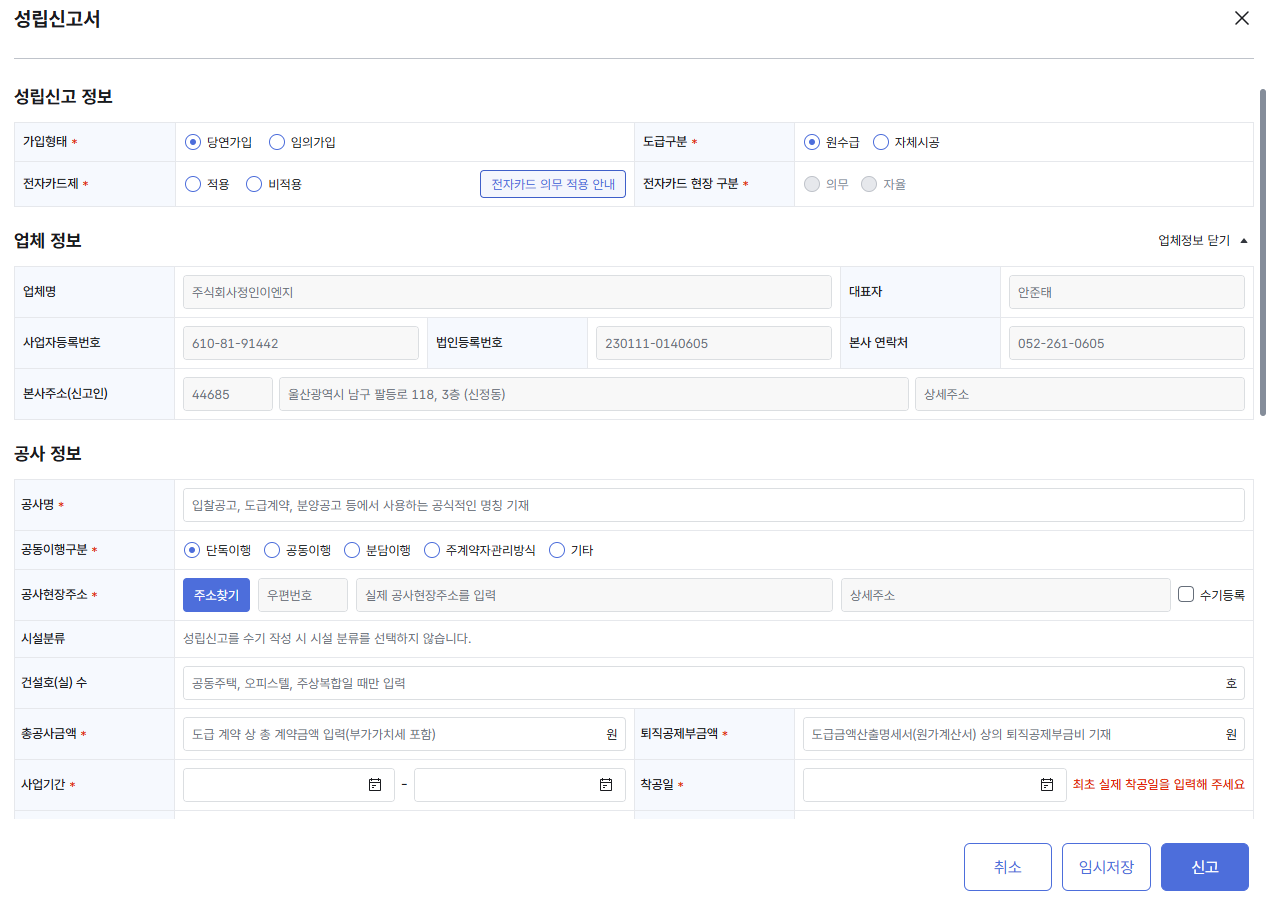Click 임시저장 button
The width and height of the screenshot is (1272, 907).
point(1106,867)
